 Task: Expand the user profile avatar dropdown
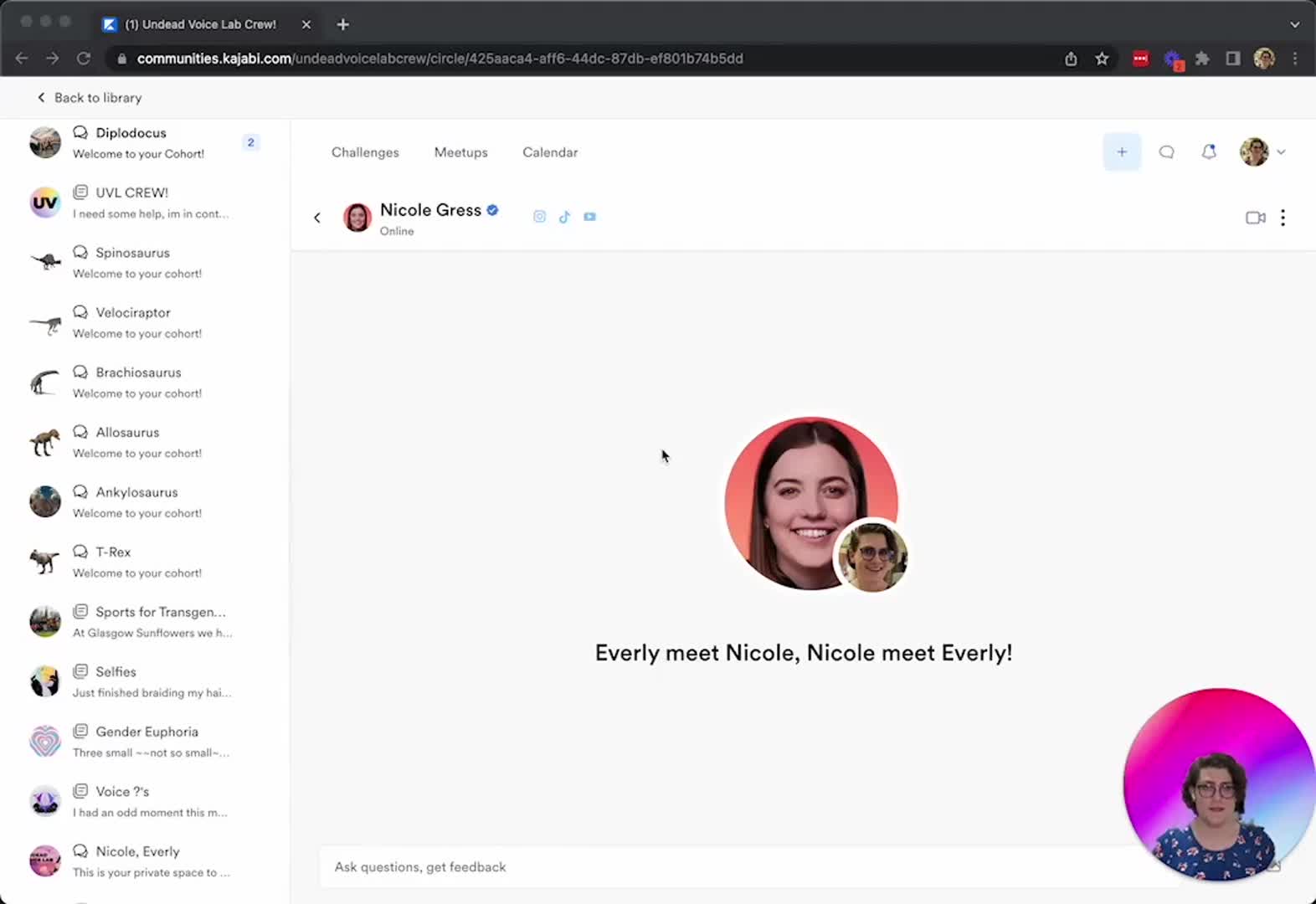[x=1262, y=152]
